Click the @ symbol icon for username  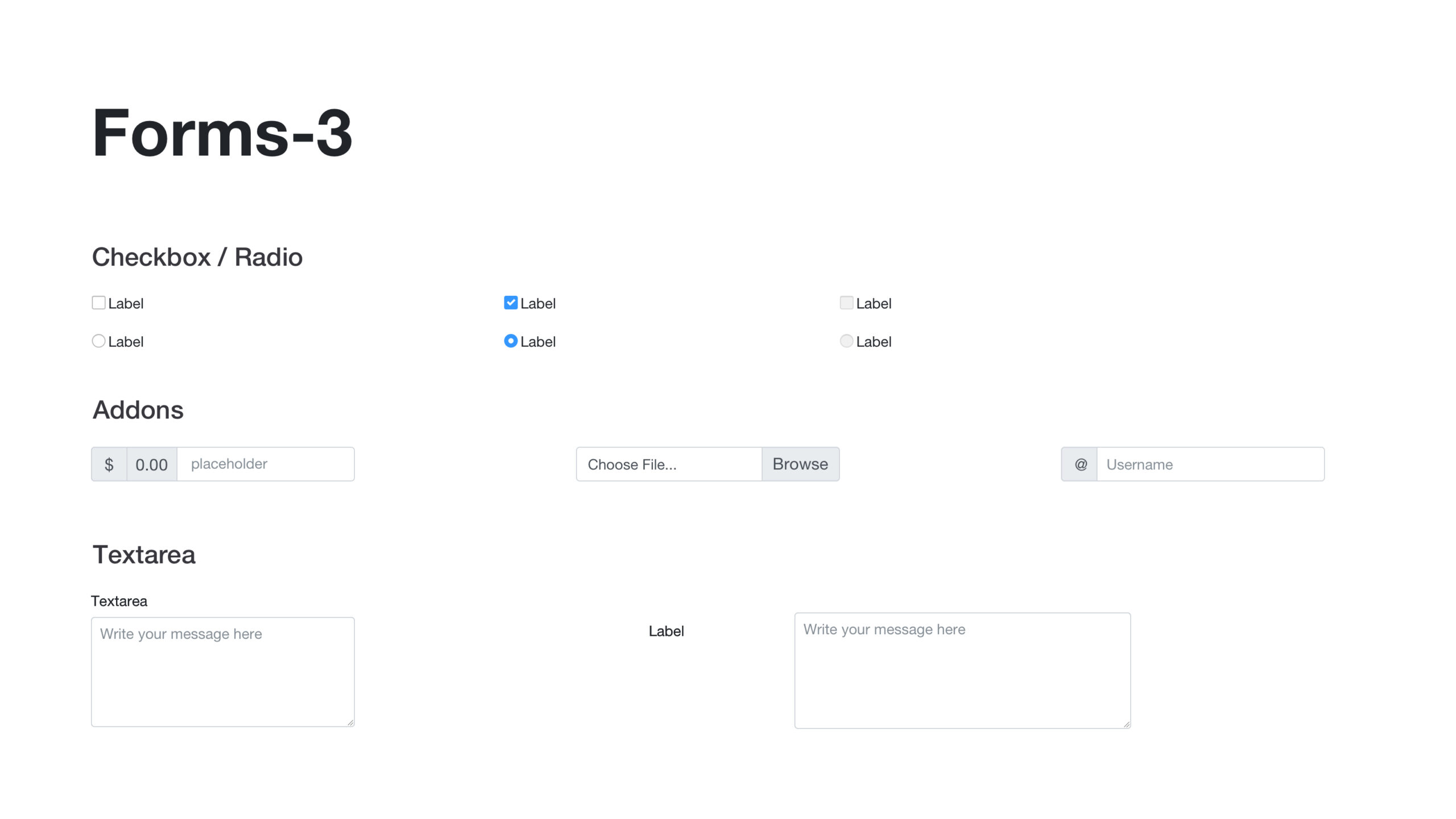click(x=1079, y=464)
